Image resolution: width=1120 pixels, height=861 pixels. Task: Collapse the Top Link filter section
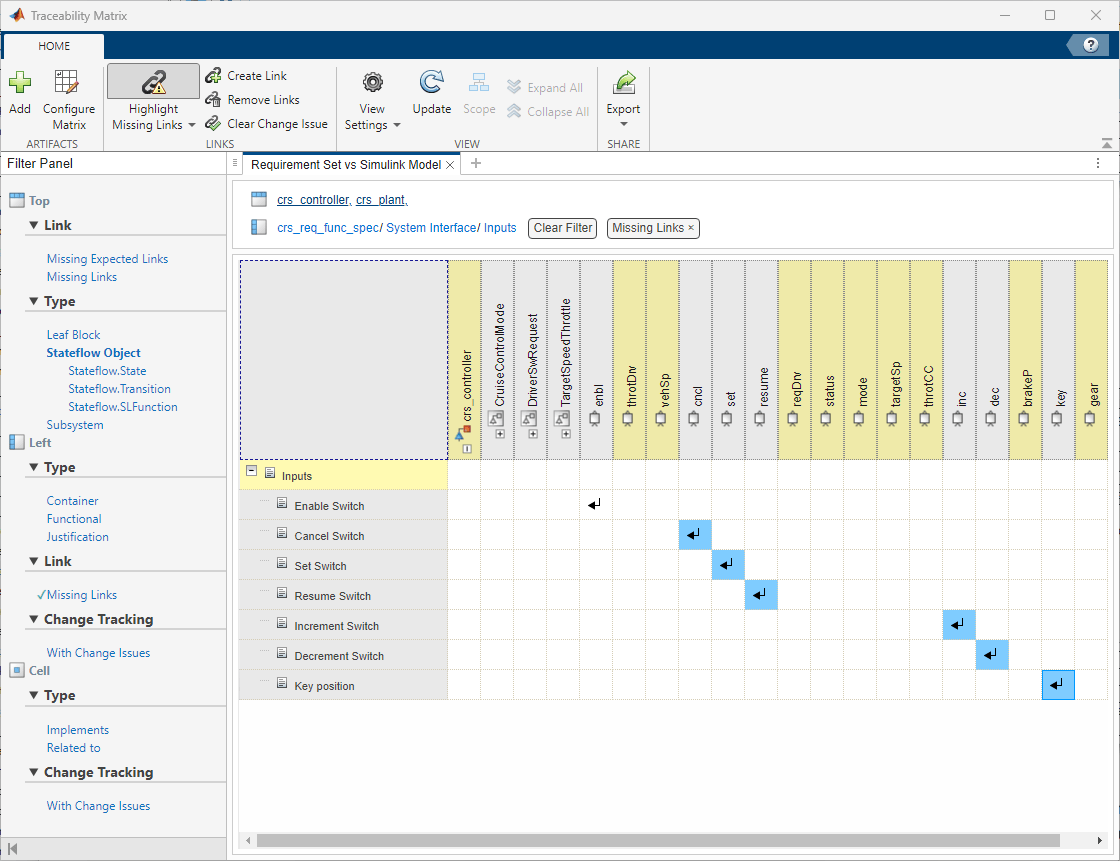click(33, 225)
